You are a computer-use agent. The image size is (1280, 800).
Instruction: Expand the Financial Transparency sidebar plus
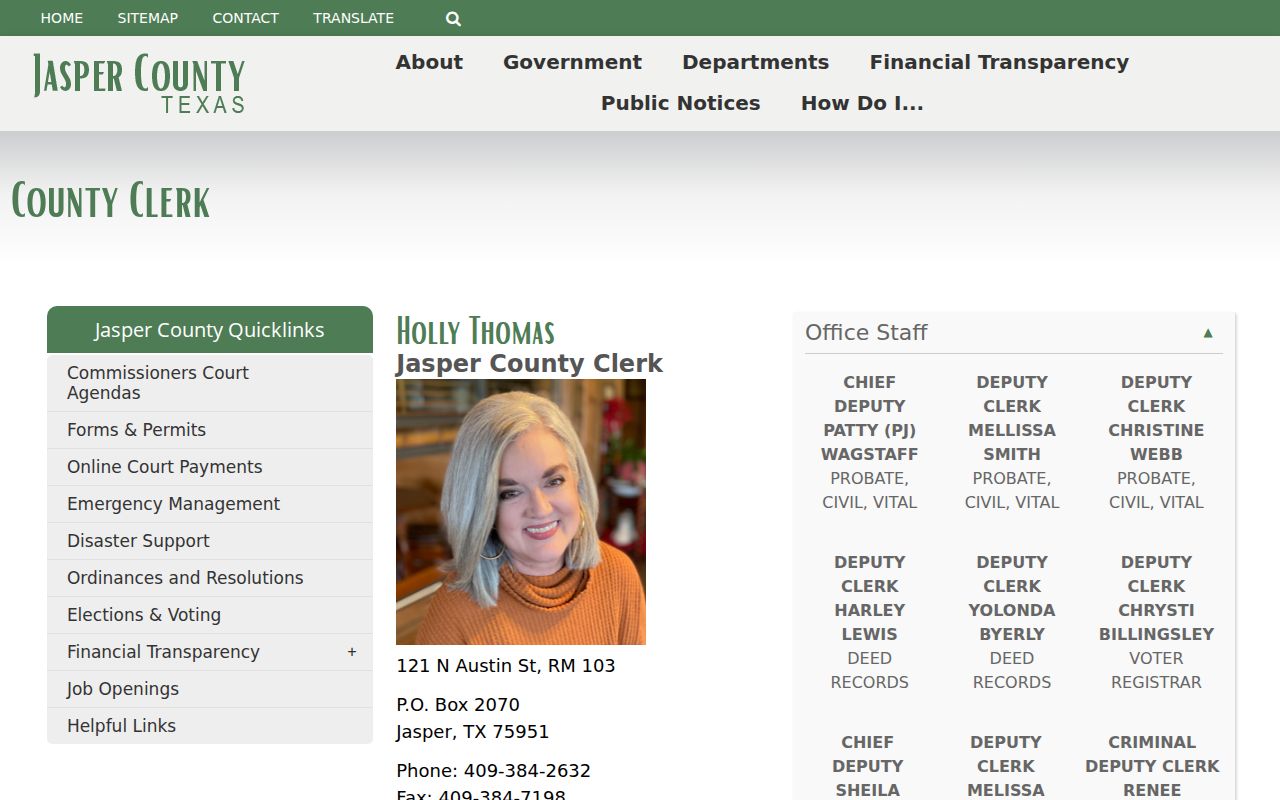(x=352, y=652)
